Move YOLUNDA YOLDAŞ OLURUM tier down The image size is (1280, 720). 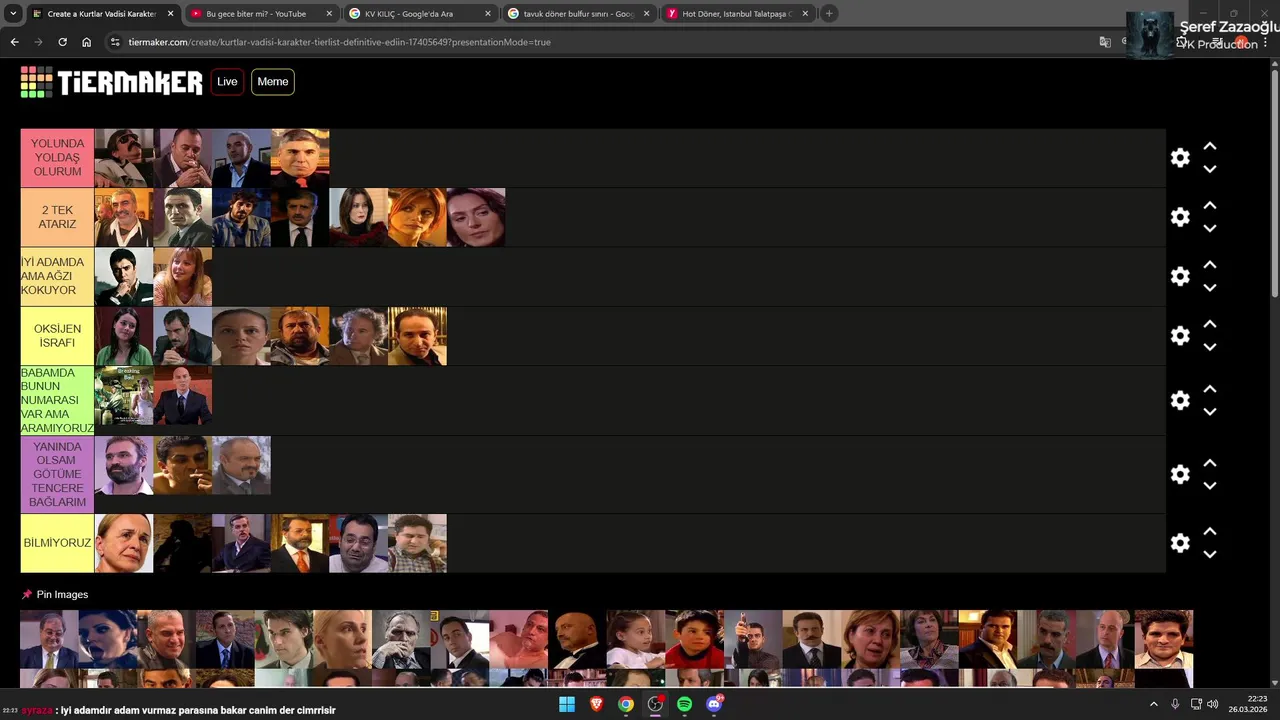1210,169
